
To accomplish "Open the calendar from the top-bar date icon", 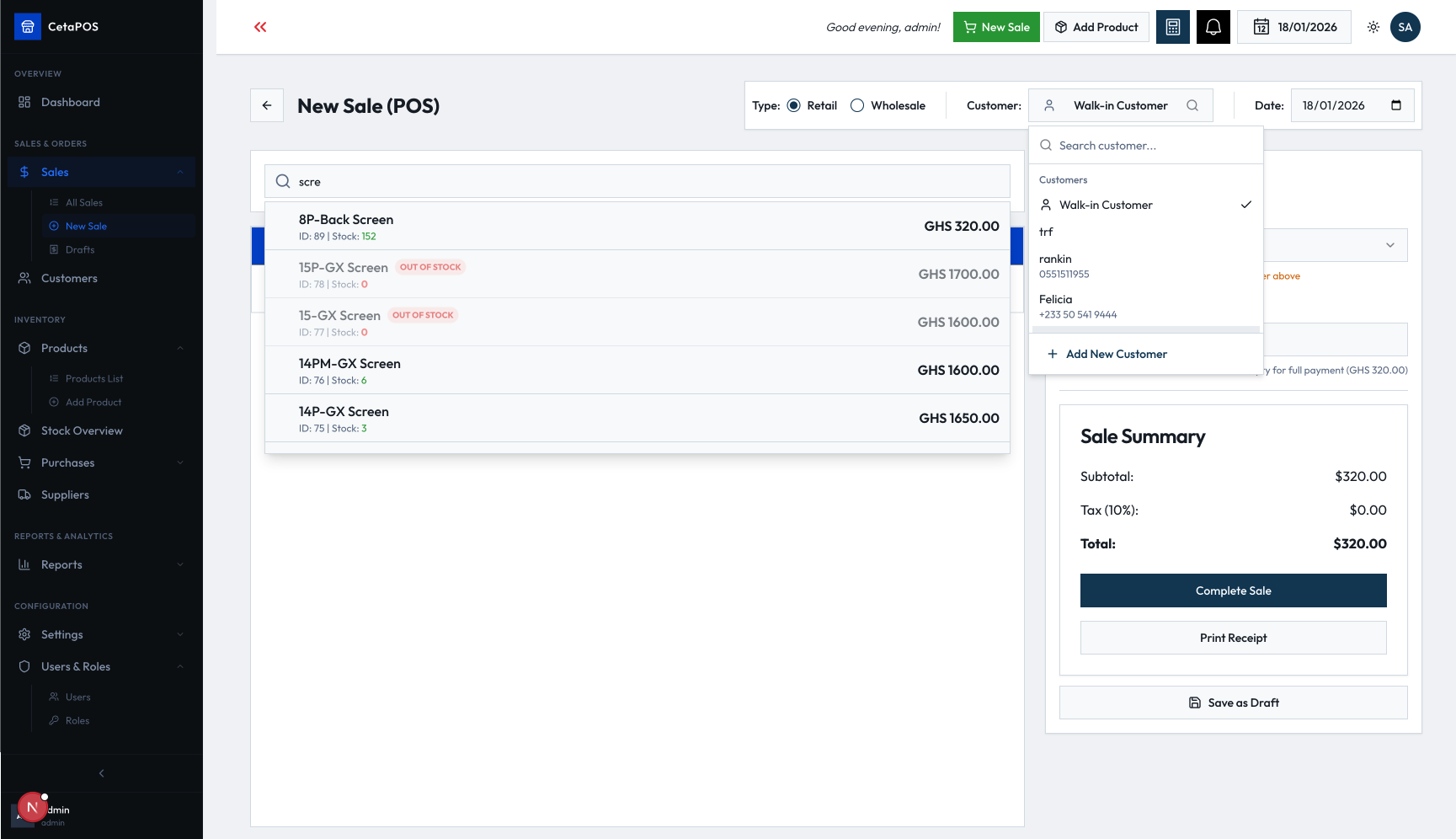I will (1261, 26).
